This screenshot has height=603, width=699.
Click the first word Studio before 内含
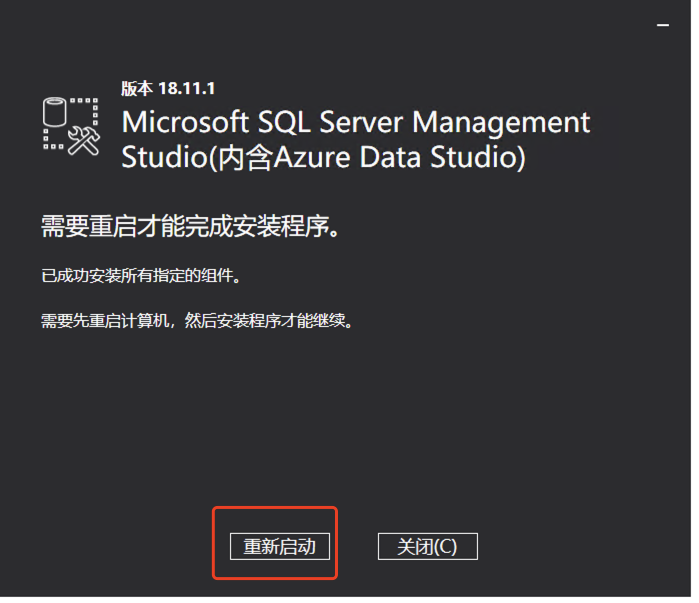(x=158, y=158)
